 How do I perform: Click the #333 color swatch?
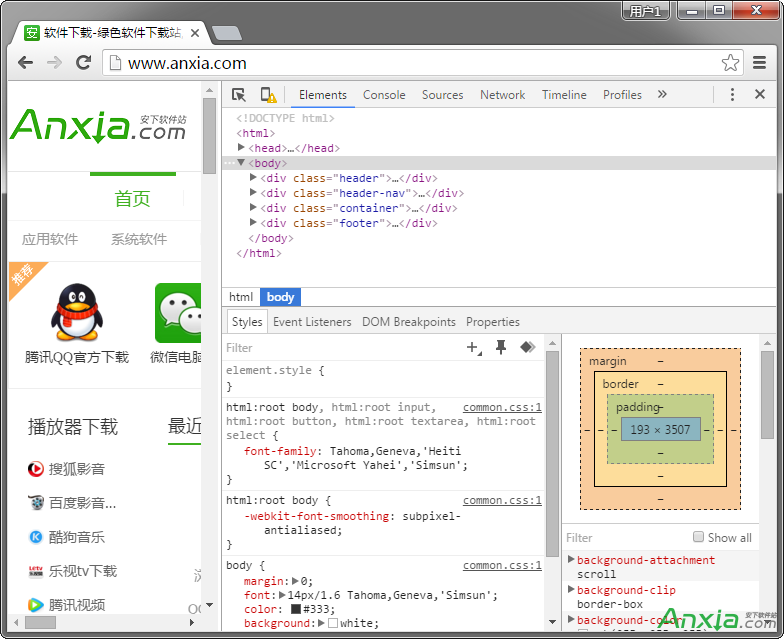coord(296,609)
